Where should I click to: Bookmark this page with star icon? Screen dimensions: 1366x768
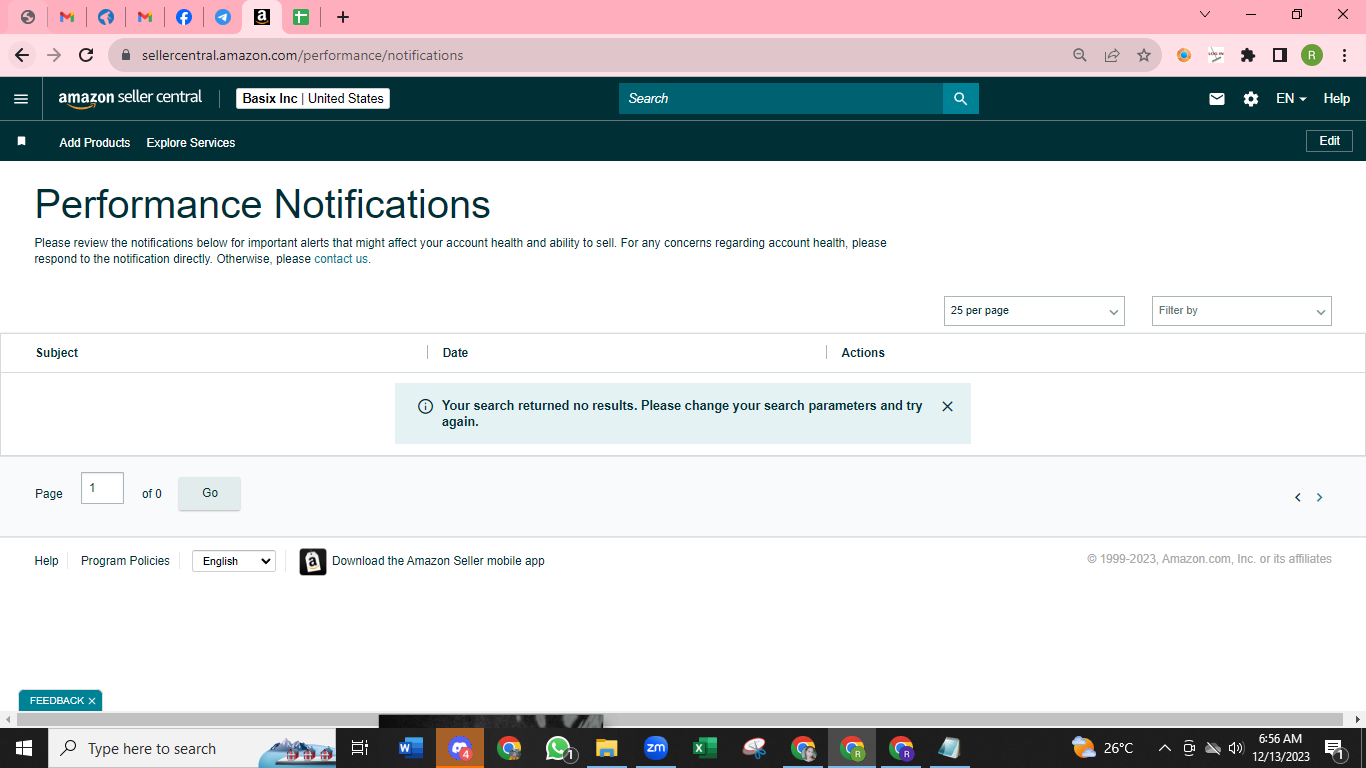1144,55
